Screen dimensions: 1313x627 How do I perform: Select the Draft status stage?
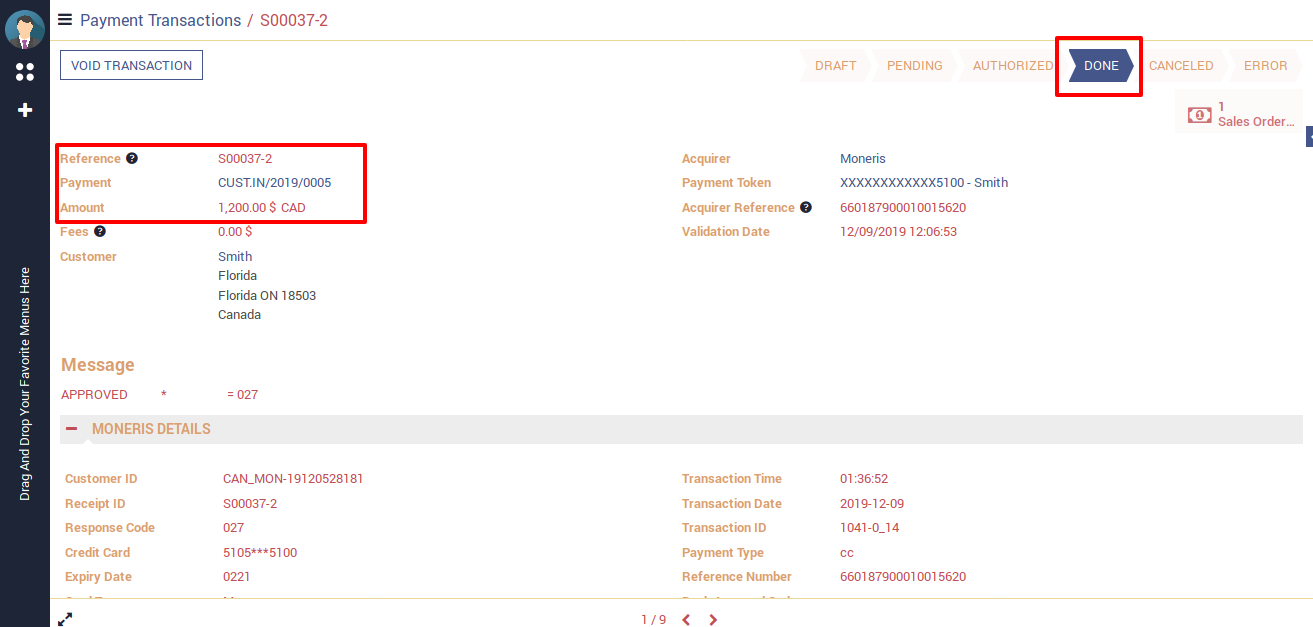click(835, 66)
